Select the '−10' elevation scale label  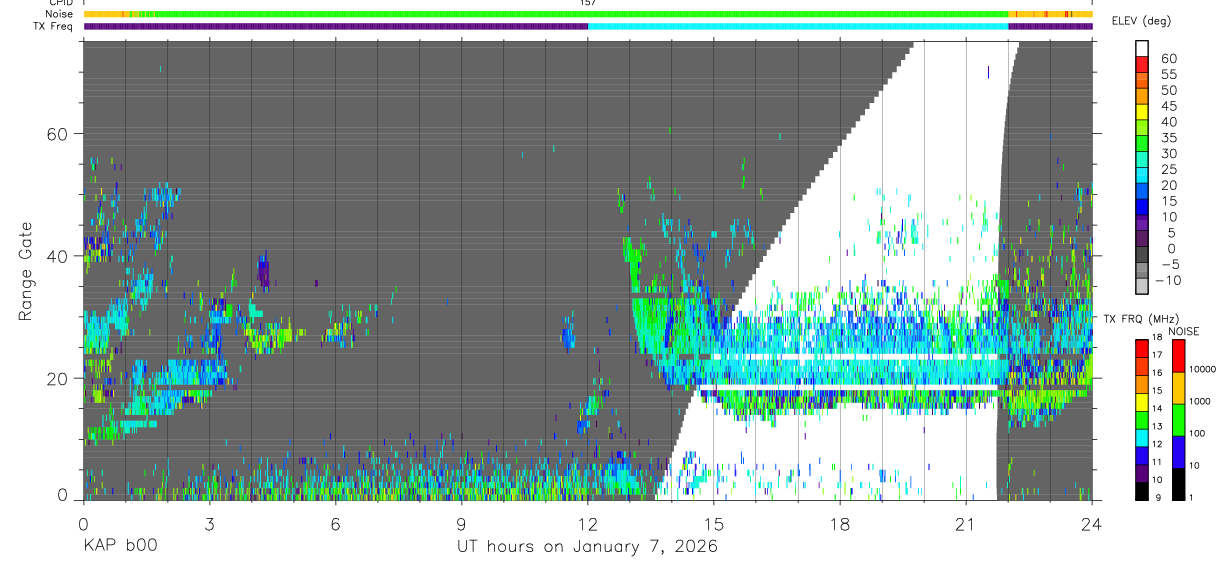tap(1168, 280)
